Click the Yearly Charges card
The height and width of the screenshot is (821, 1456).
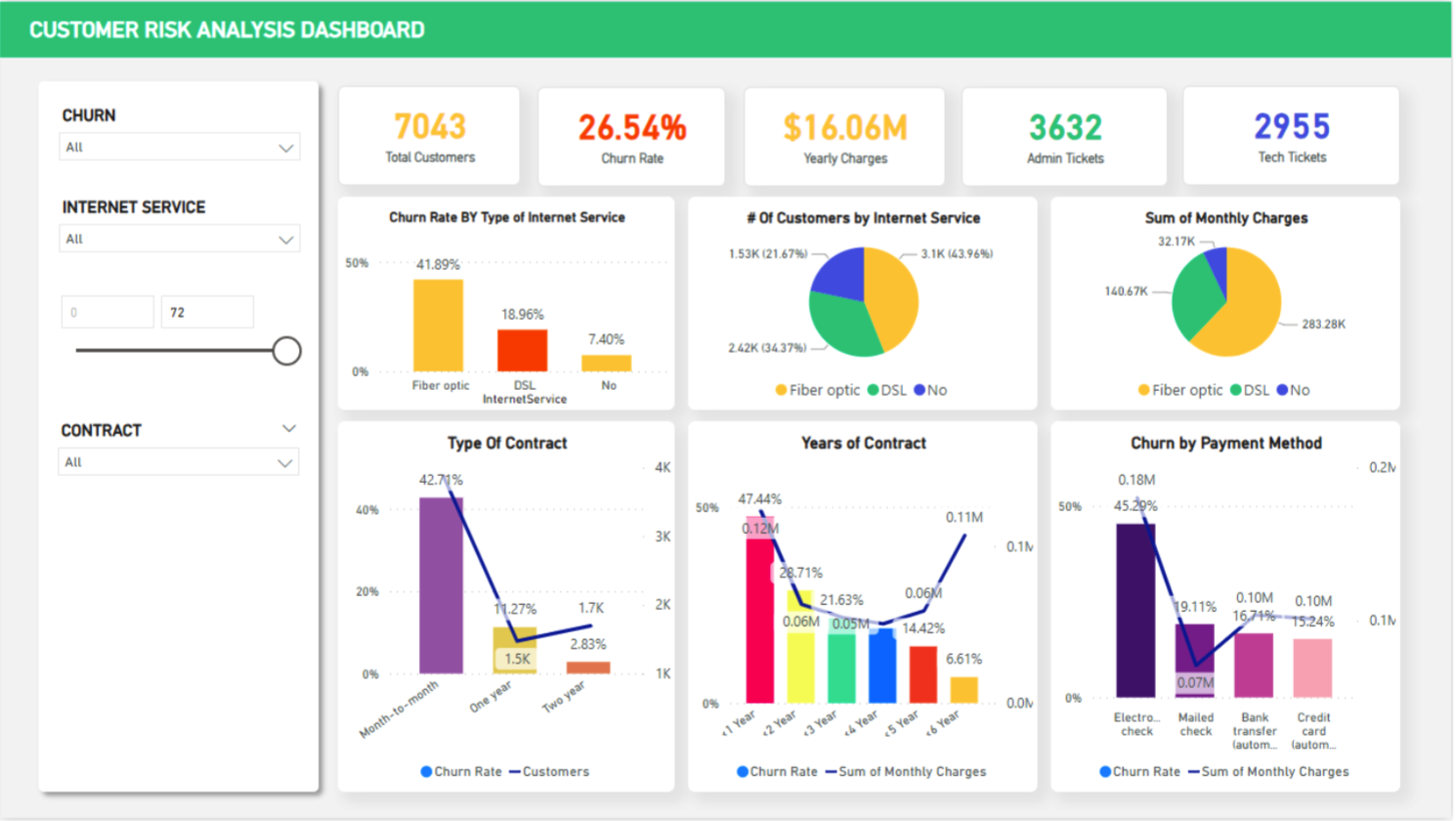click(844, 137)
